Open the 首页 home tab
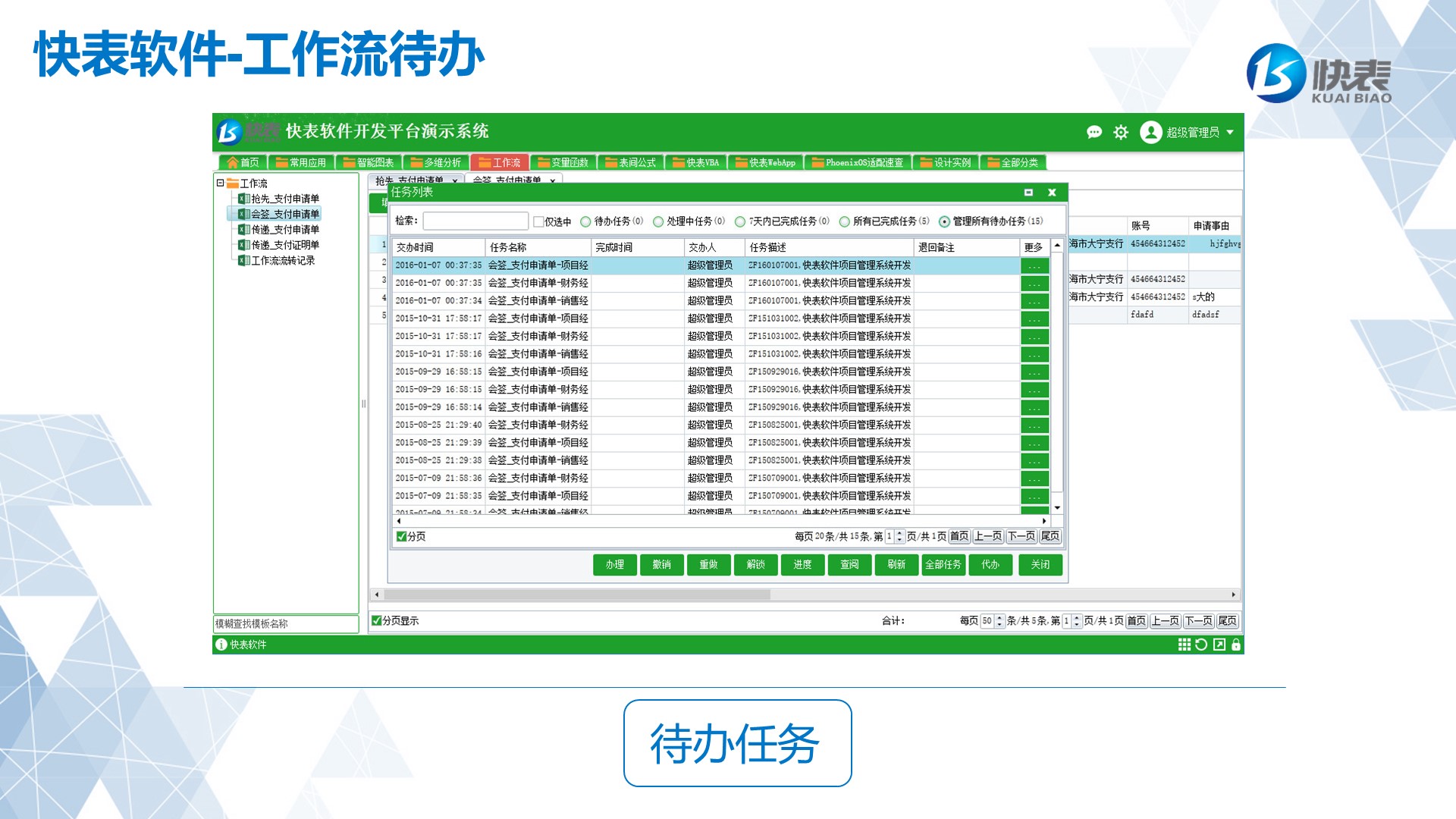Image resolution: width=1456 pixels, height=819 pixels. click(243, 162)
